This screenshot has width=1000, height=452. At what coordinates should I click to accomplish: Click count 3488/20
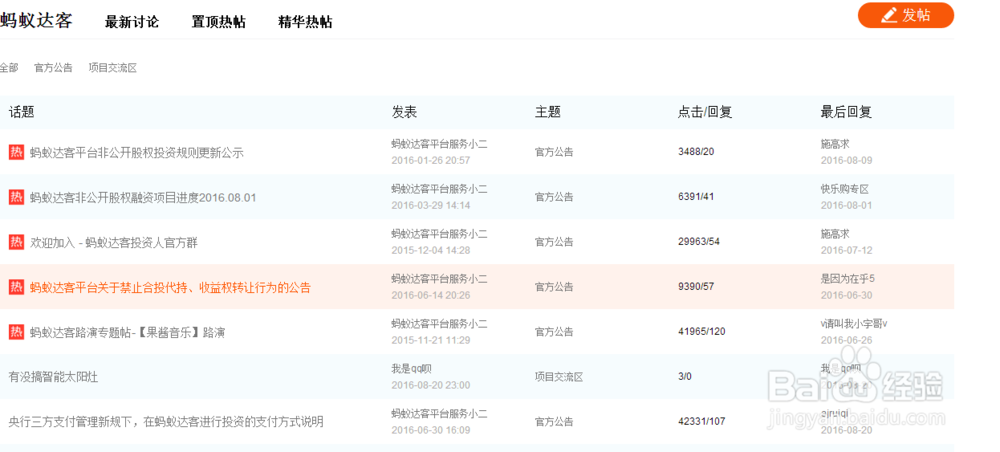coord(696,152)
